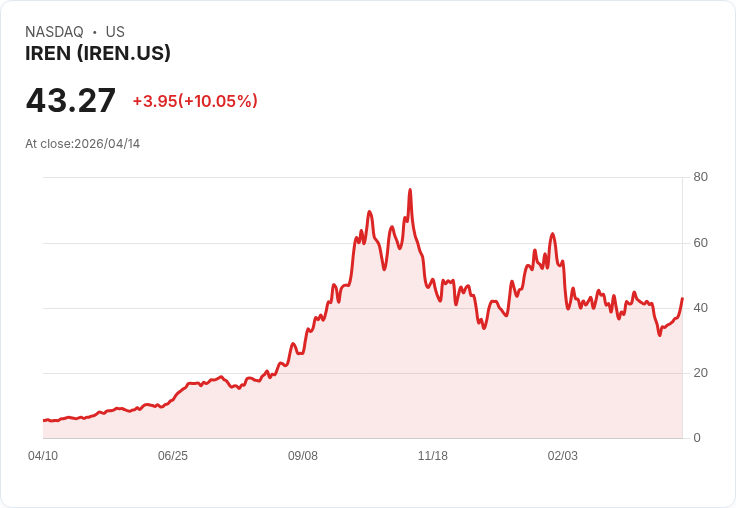Click the 40 y-axis value label
This screenshot has width=736, height=508.
point(700,308)
